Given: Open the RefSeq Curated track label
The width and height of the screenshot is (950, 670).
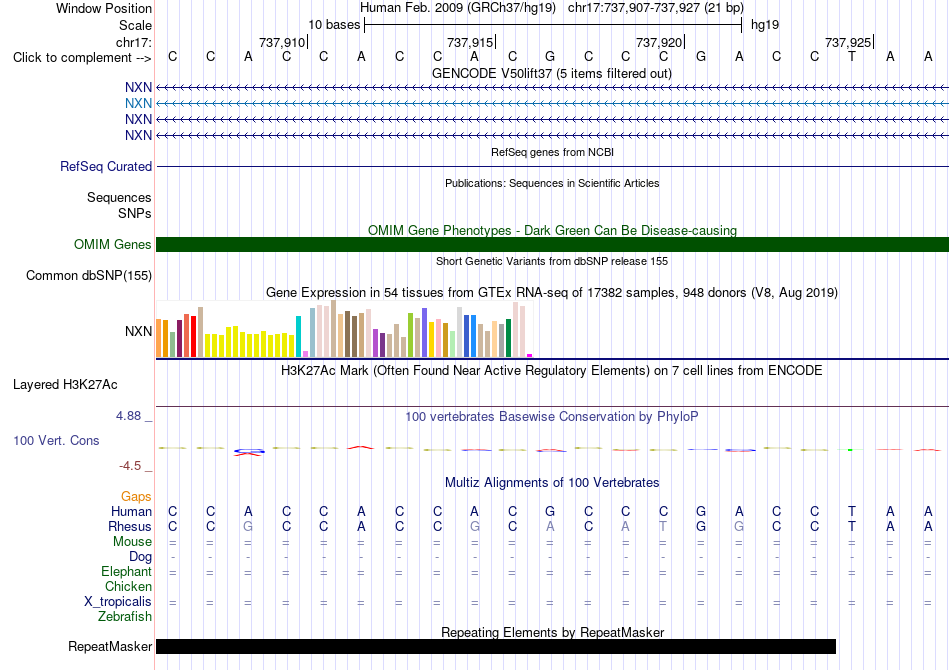Looking at the screenshot, I should point(106,167).
